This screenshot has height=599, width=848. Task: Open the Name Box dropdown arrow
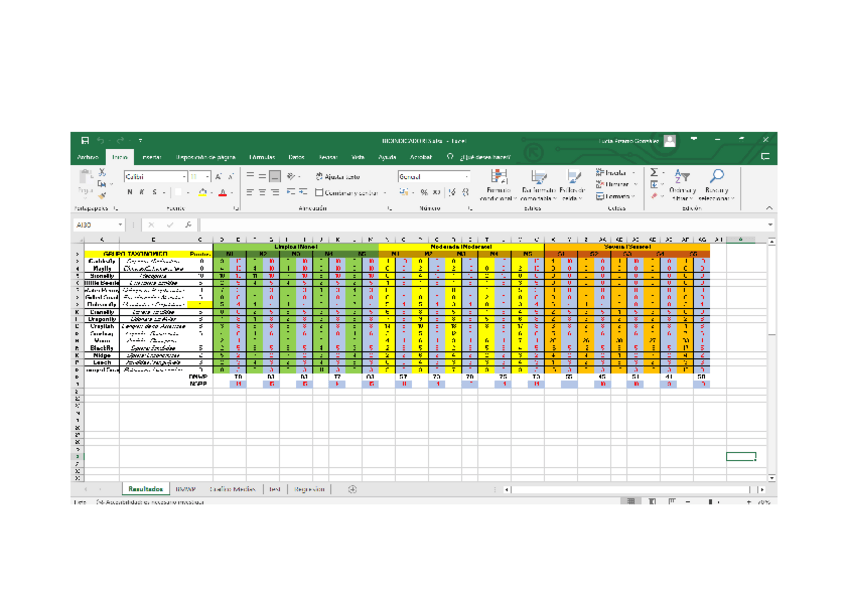120,225
